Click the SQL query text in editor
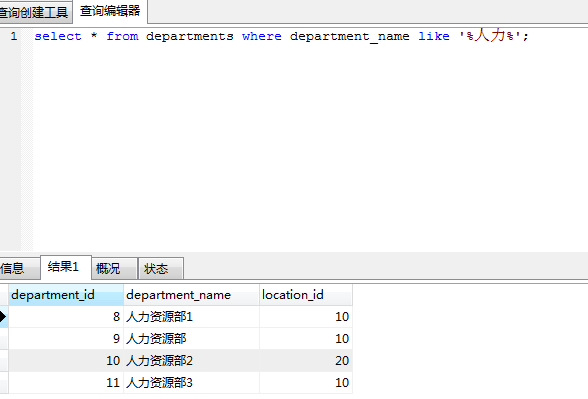 tap(281, 36)
